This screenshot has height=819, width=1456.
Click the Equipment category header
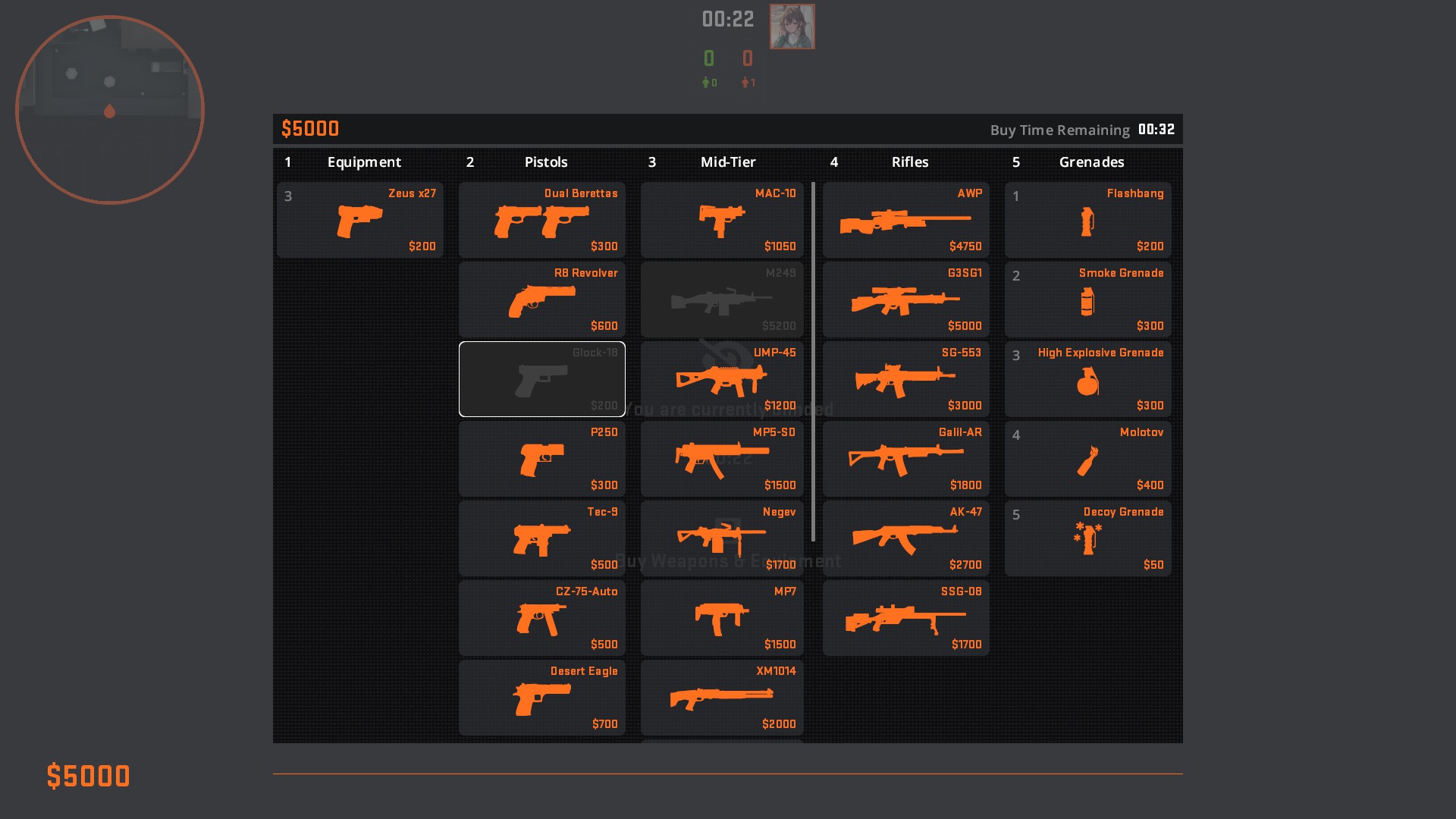(x=364, y=162)
